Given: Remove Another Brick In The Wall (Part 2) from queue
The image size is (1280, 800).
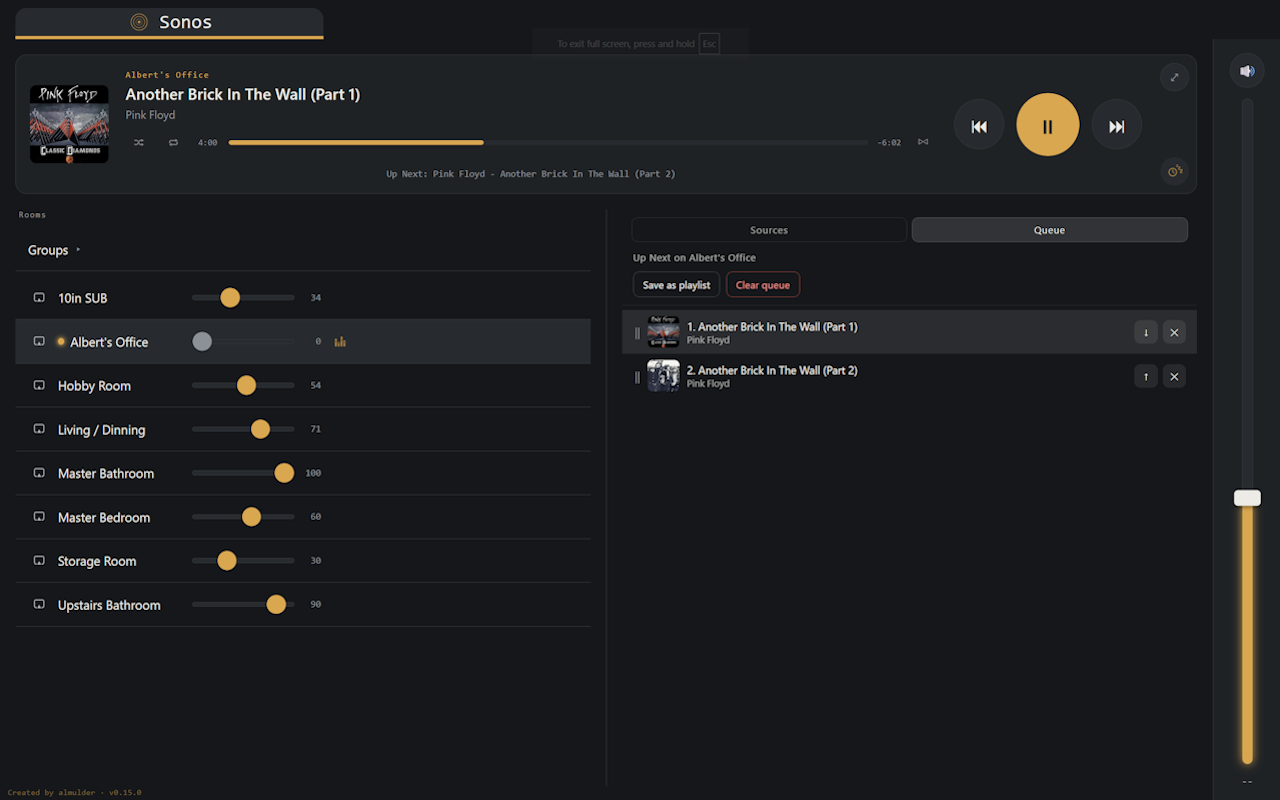Looking at the screenshot, I should coord(1174,376).
